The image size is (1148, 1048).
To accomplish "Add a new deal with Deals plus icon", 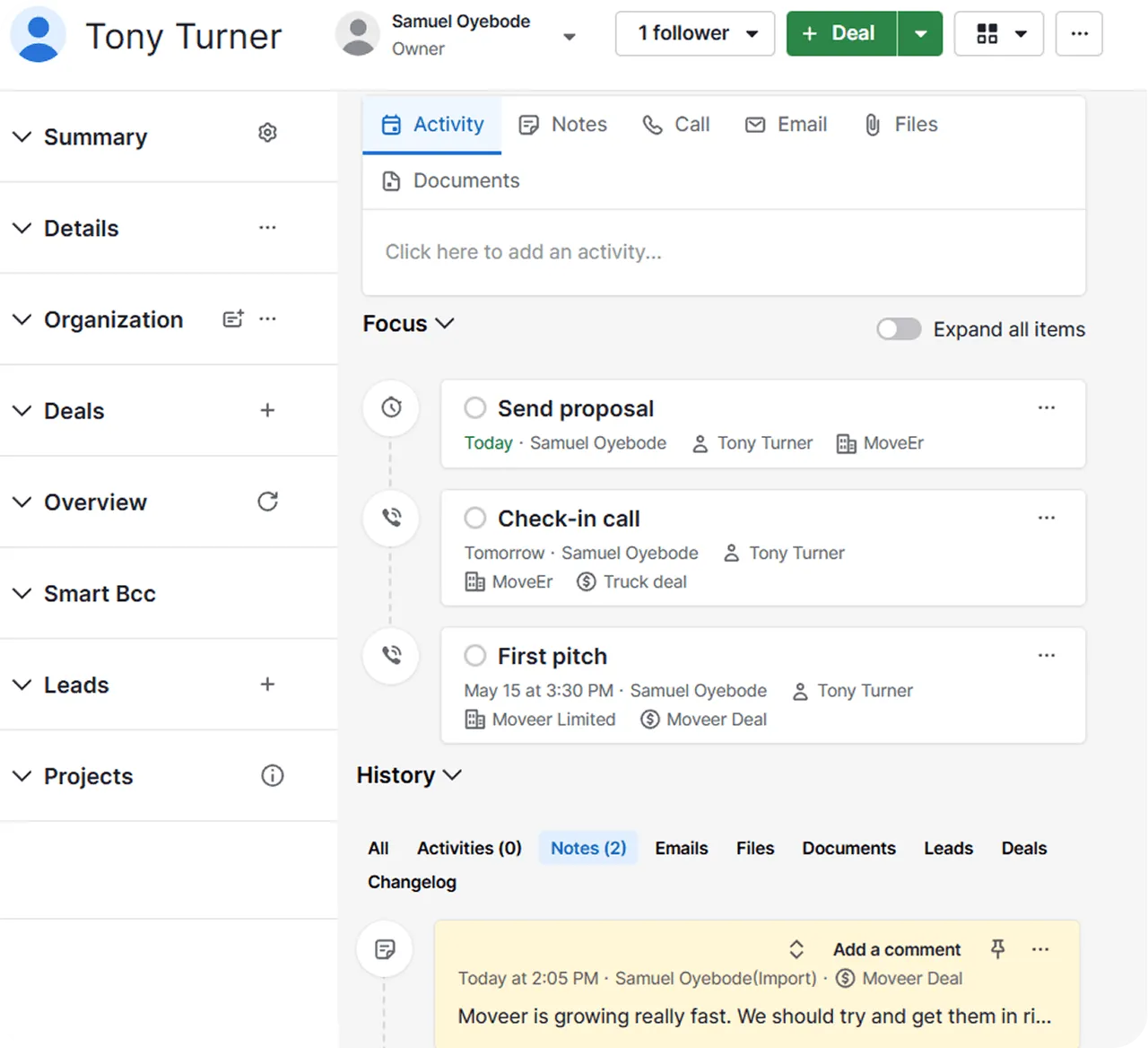I will (x=267, y=410).
